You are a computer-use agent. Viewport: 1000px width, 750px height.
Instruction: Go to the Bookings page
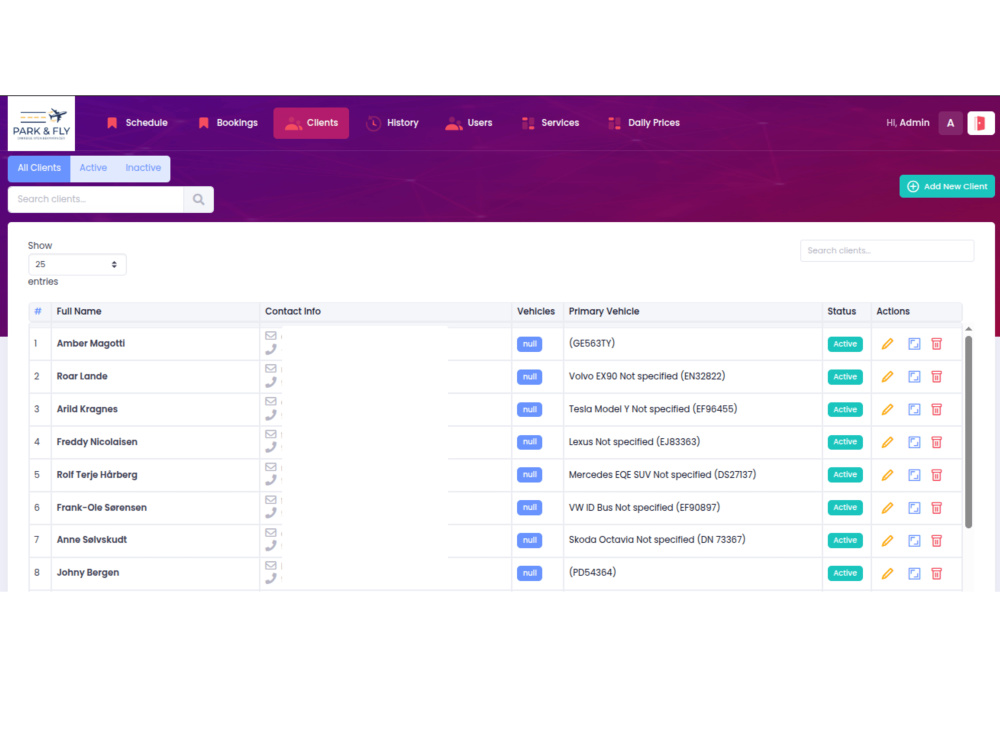[x=228, y=123]
